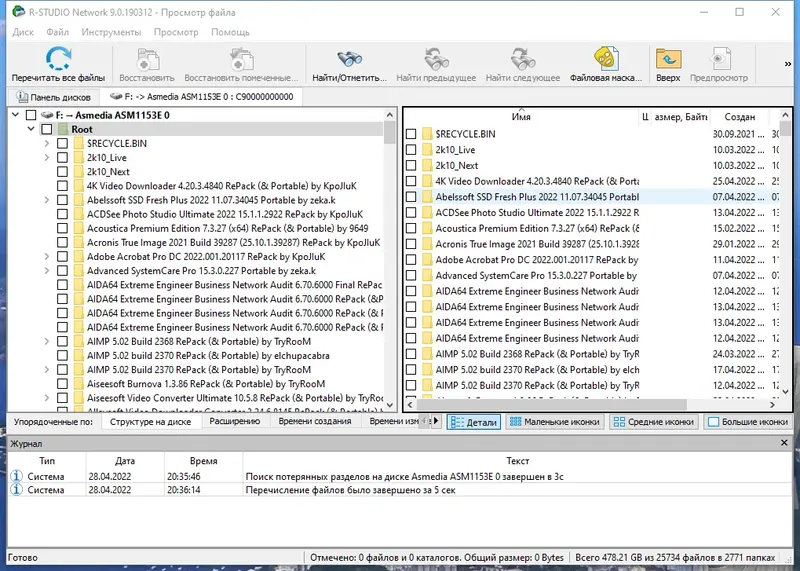Click the 2k10_Live folder icon in the right list

click(427, 150)
